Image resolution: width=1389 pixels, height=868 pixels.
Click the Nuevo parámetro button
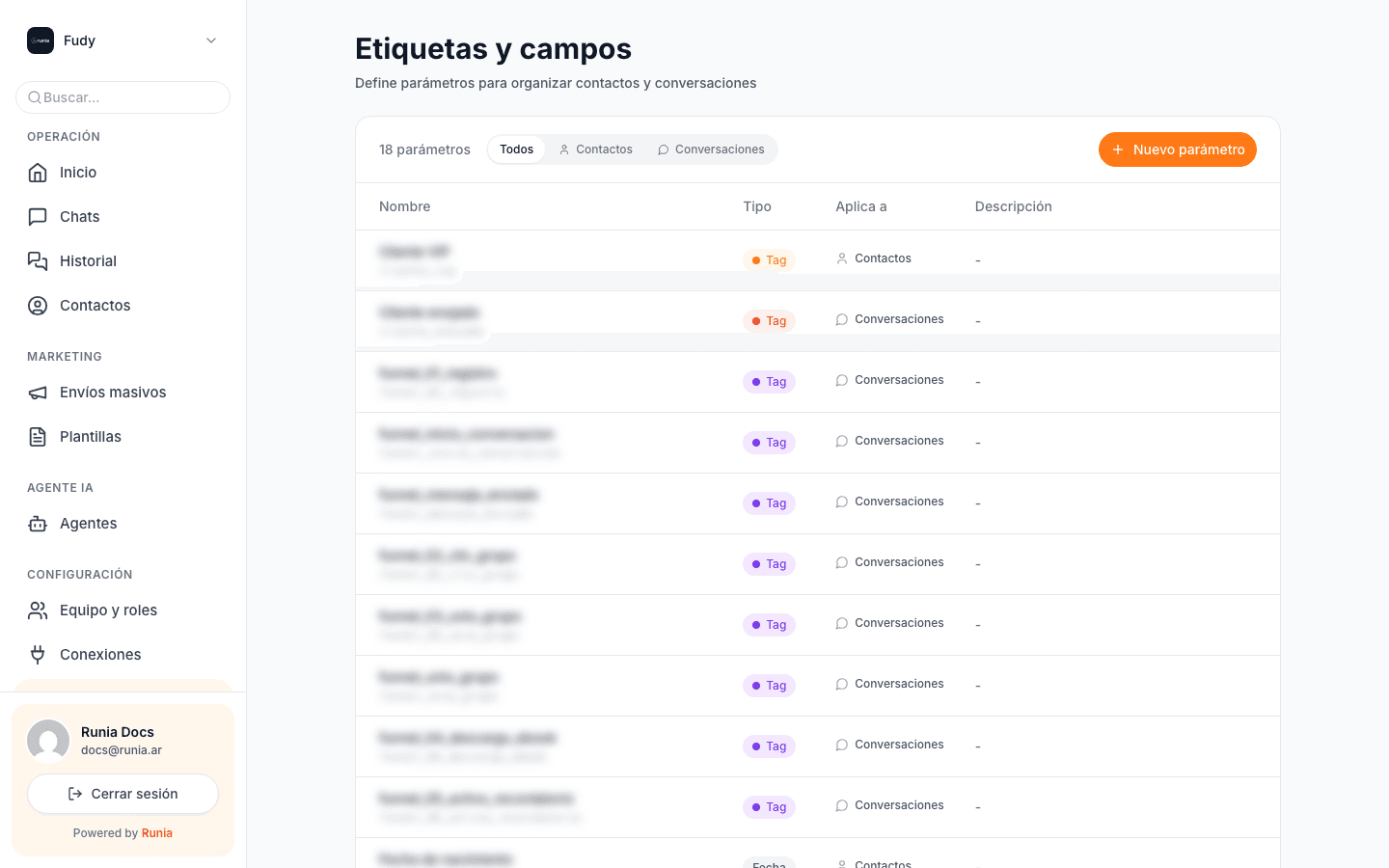tap(1178, 149)
